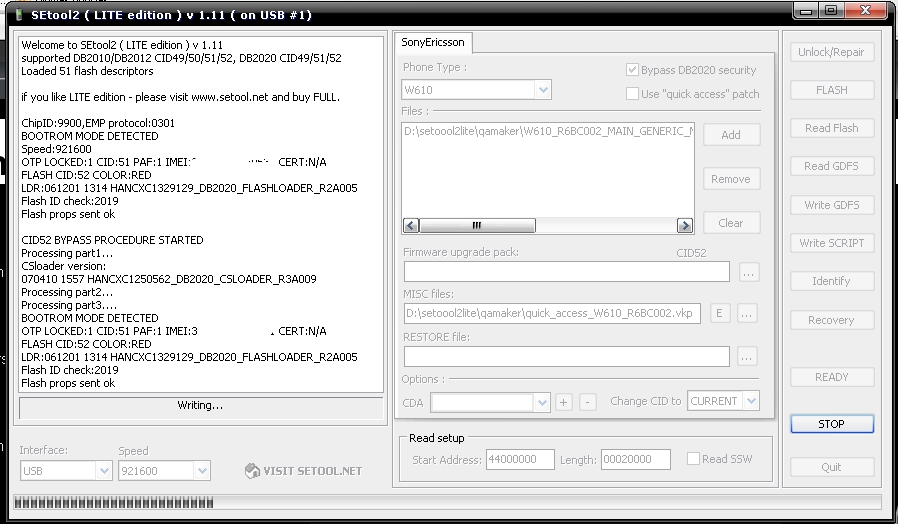The image size is (898, 524).
Task: Click the Files list scroll right arrow
Action: click(x=684, y=226)
